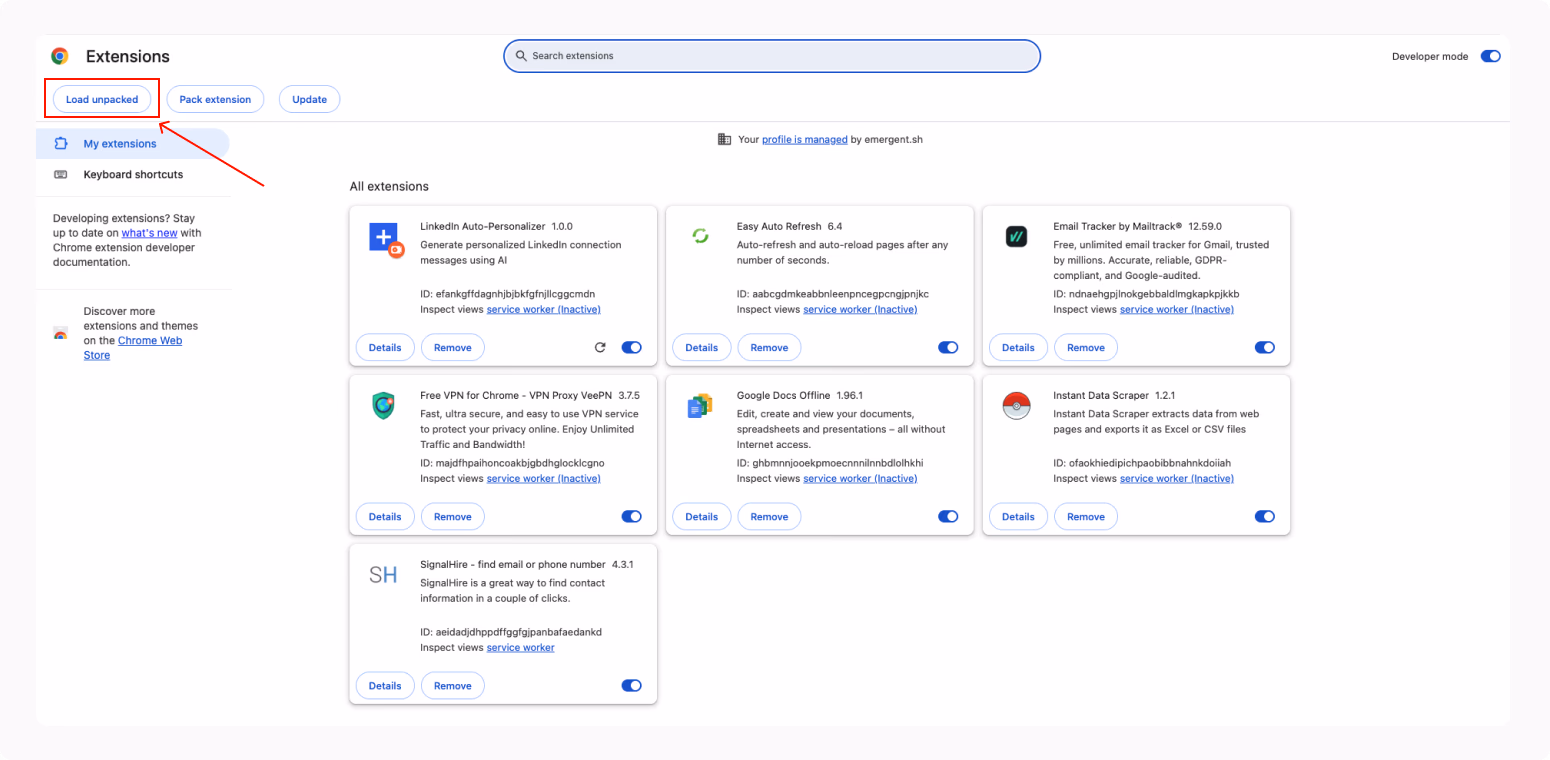Screen dimensions: 1550x760
Task: Click the managed profile building icon
Action: click(x=725, y=139)
